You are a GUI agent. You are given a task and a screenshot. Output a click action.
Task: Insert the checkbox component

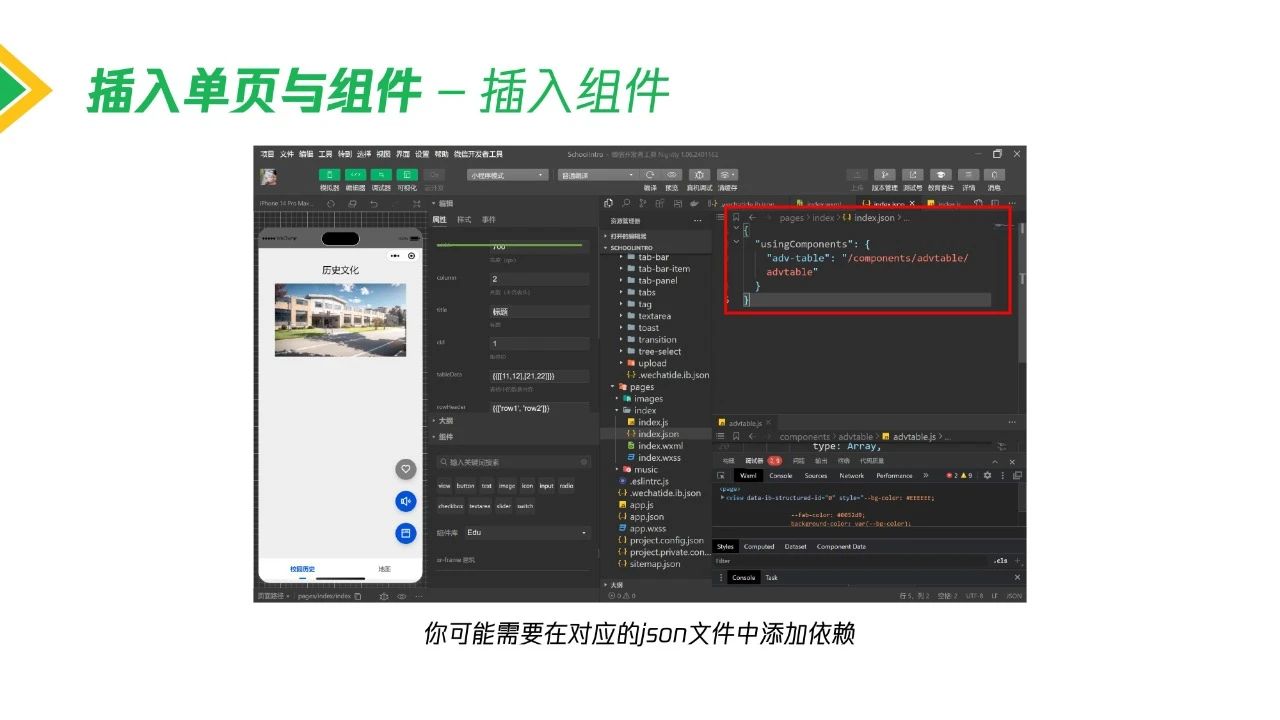tap(450, 506)
